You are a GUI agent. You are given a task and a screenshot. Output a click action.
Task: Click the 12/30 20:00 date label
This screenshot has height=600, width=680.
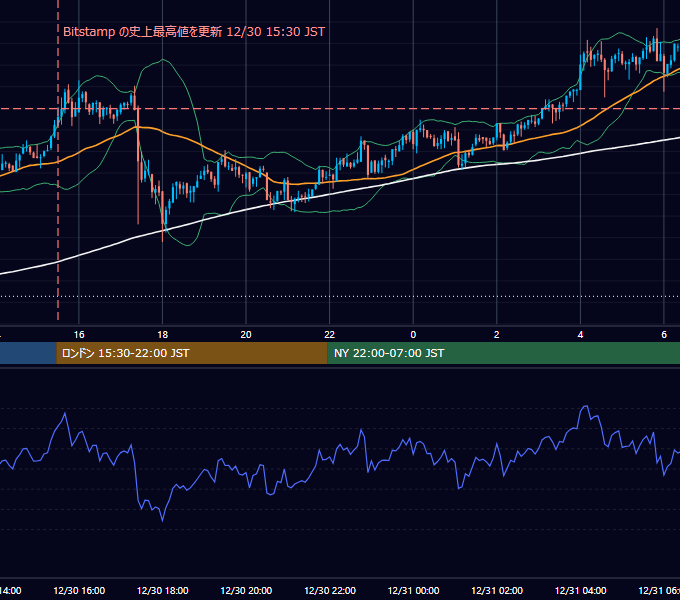pos(246,590)
